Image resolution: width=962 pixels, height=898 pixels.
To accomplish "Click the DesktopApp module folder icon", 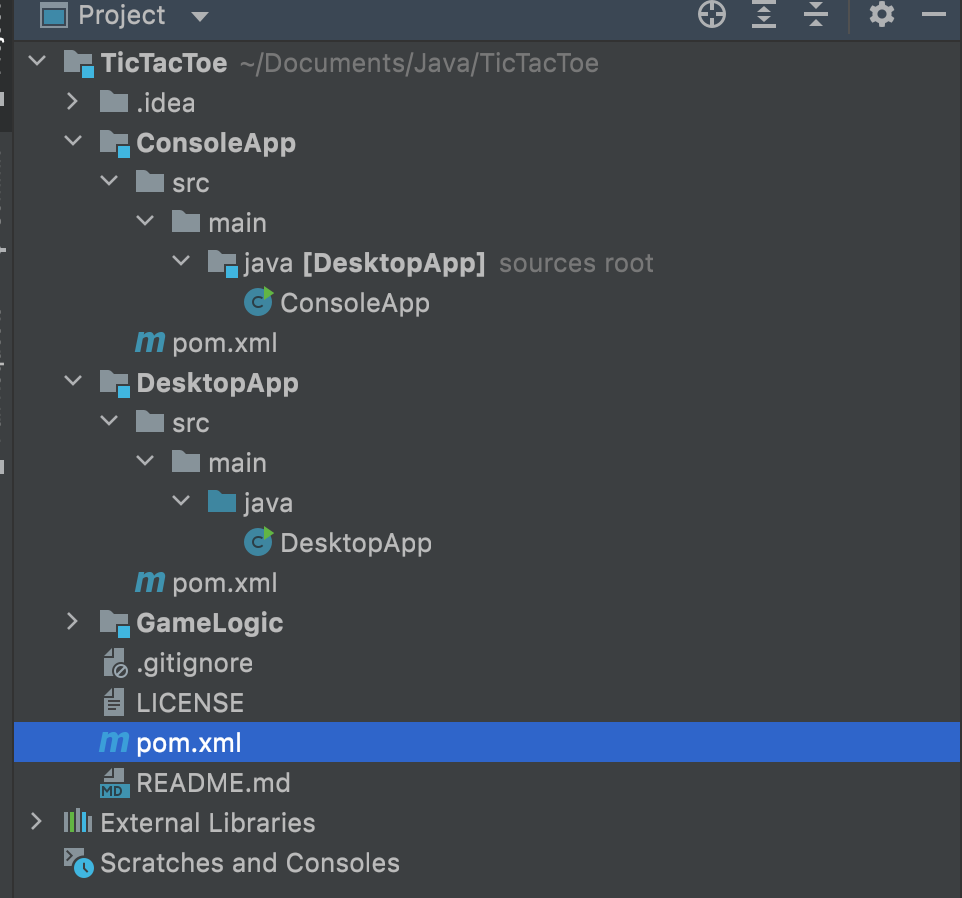I will (x=115, y=383).
